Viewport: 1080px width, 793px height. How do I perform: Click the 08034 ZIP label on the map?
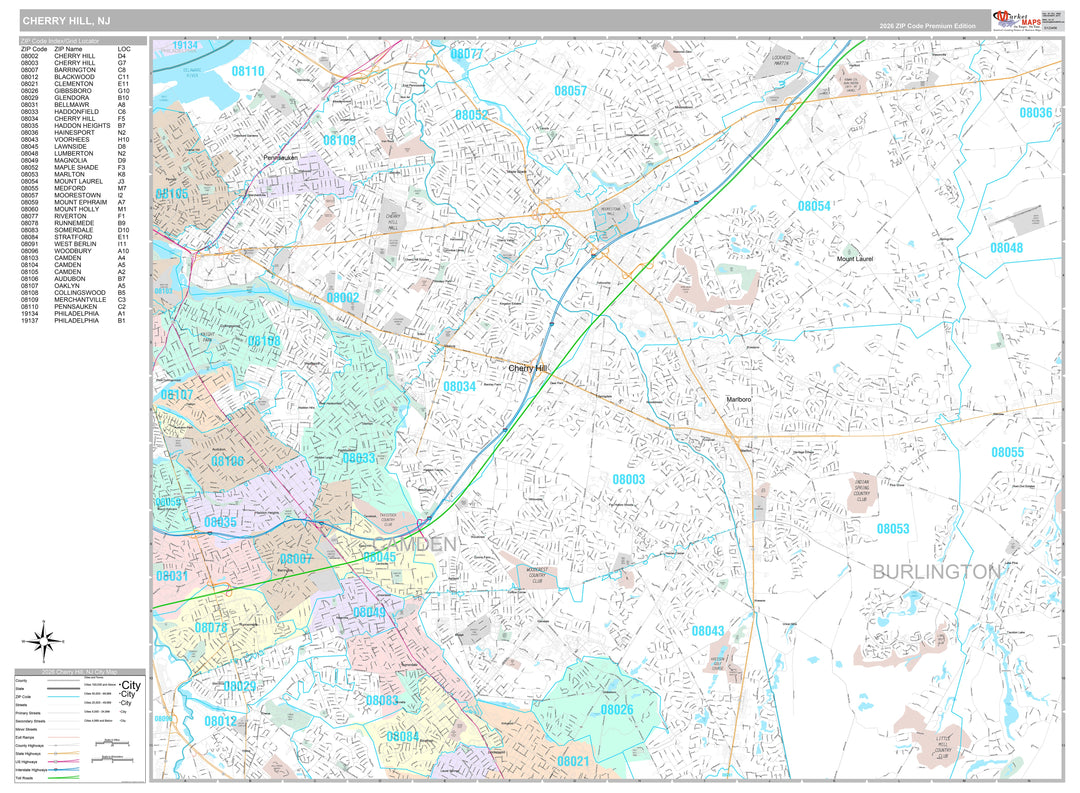(459, 387)
